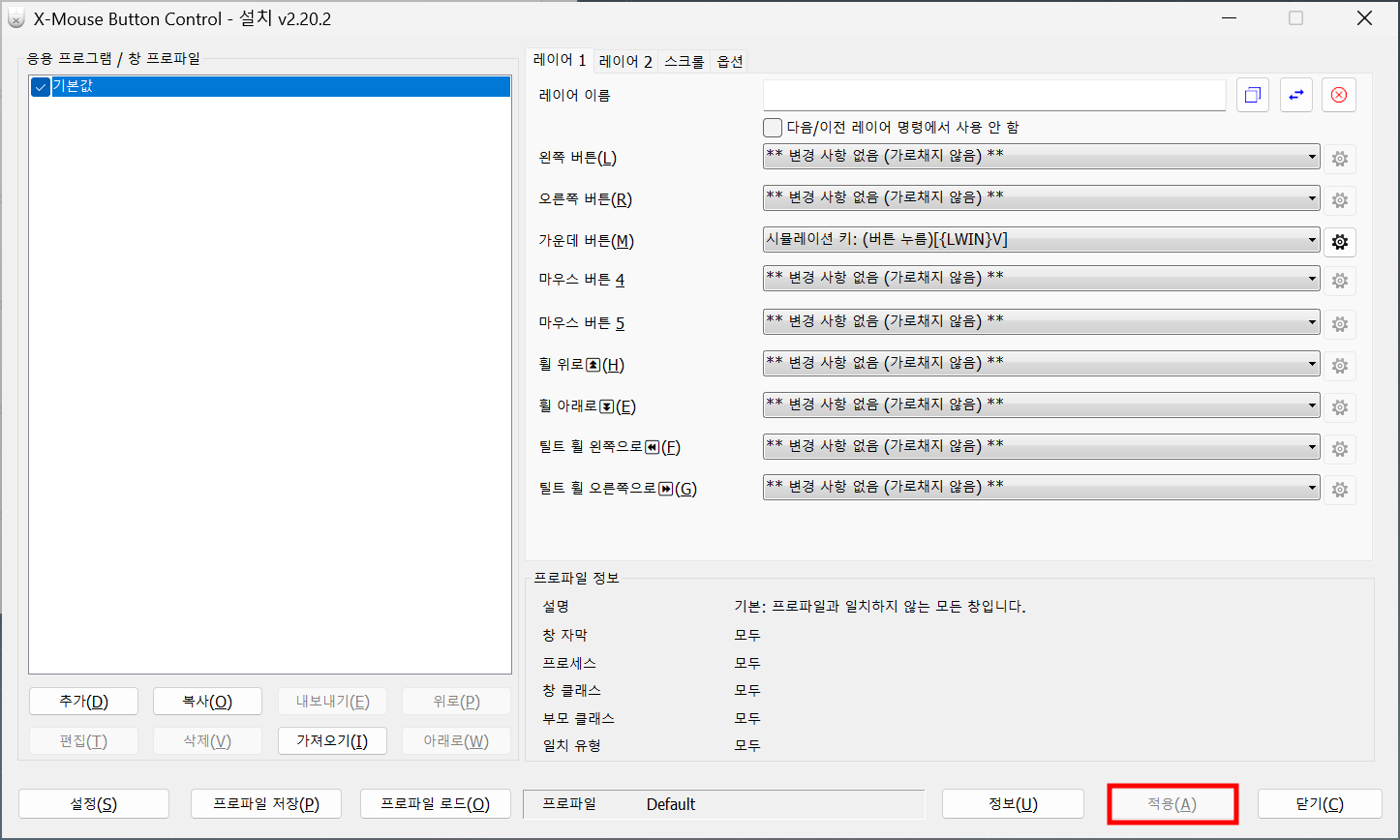Switch to the 스크롤 tab
This screenshot has width=1400, height=840.
click(684, 60)
